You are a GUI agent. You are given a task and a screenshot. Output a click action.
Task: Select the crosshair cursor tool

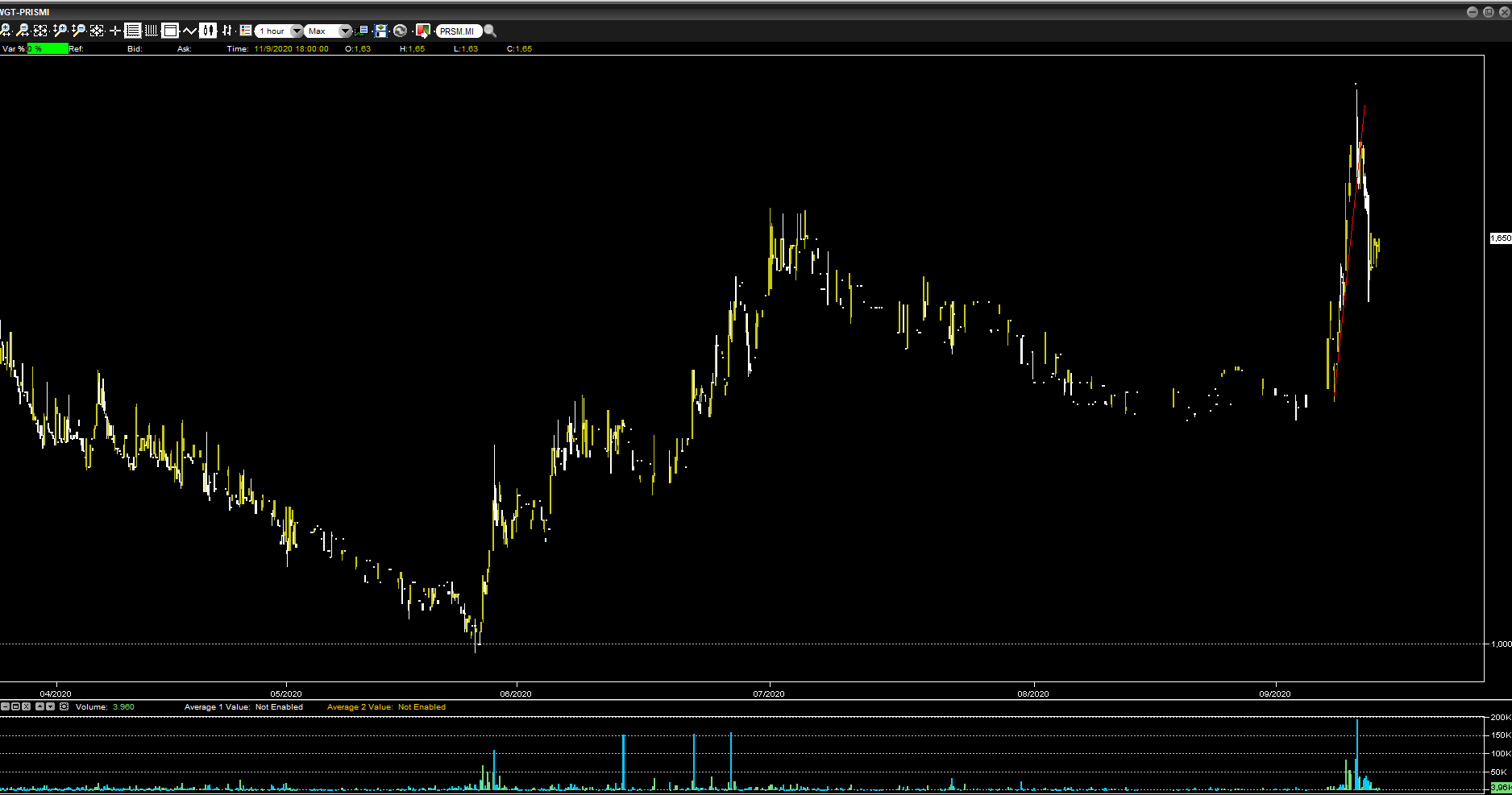115,31
